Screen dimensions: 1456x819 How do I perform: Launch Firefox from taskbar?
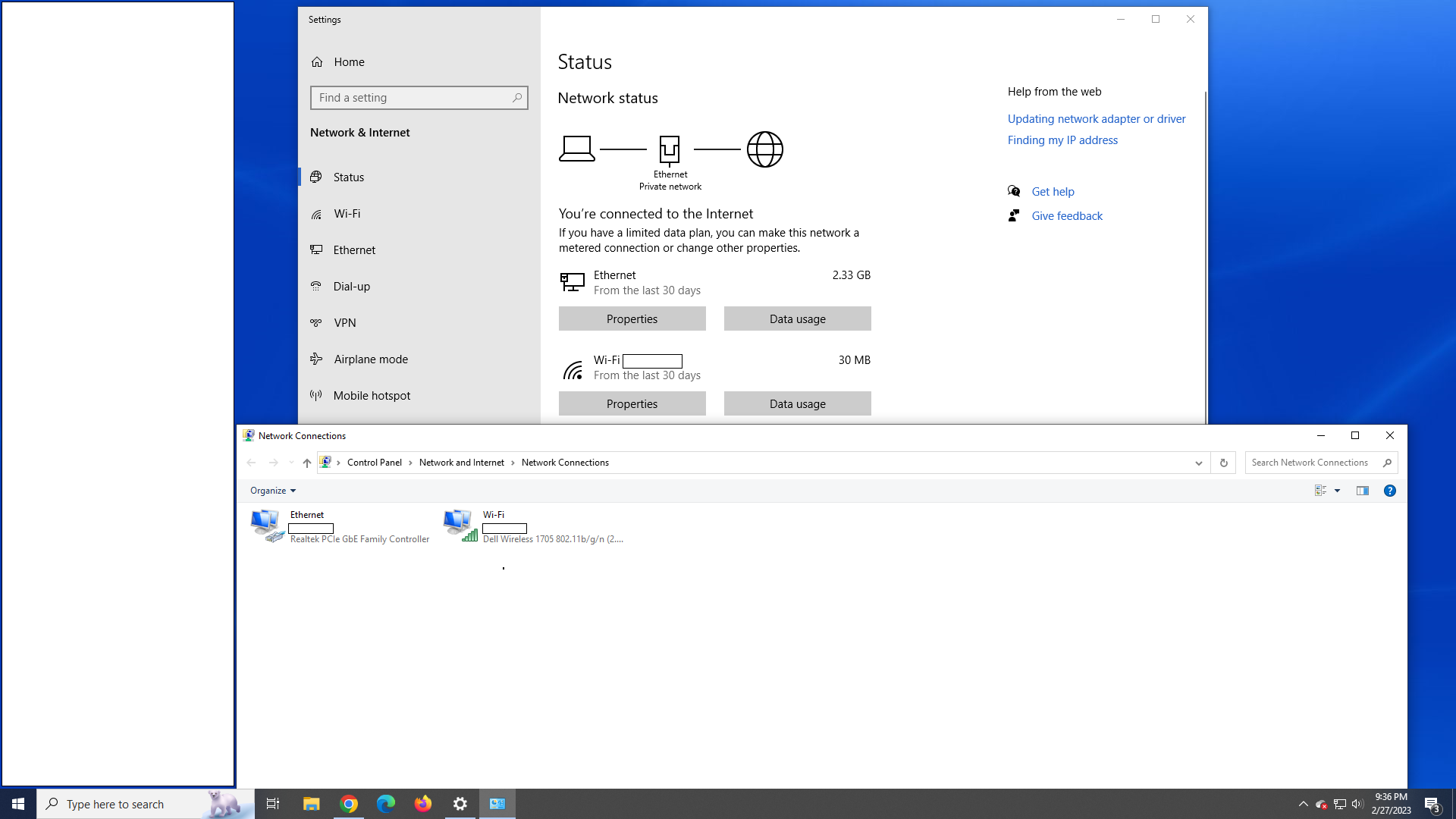[423, 804]
